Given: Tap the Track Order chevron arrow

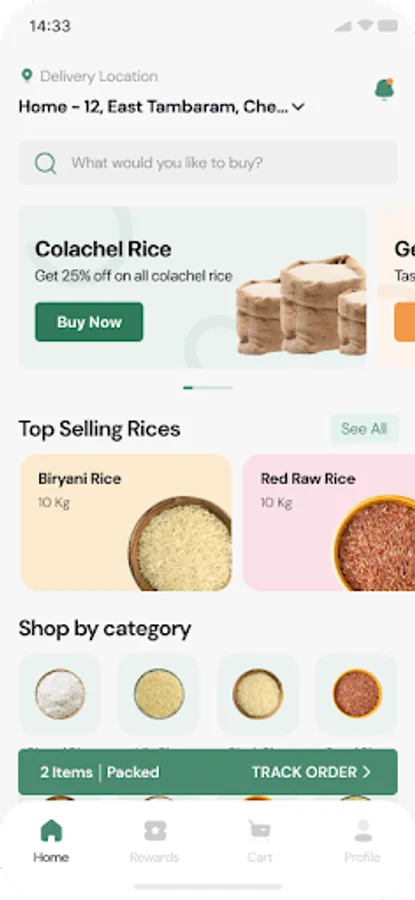Looking at the screenshot, I should coord(367,773).
